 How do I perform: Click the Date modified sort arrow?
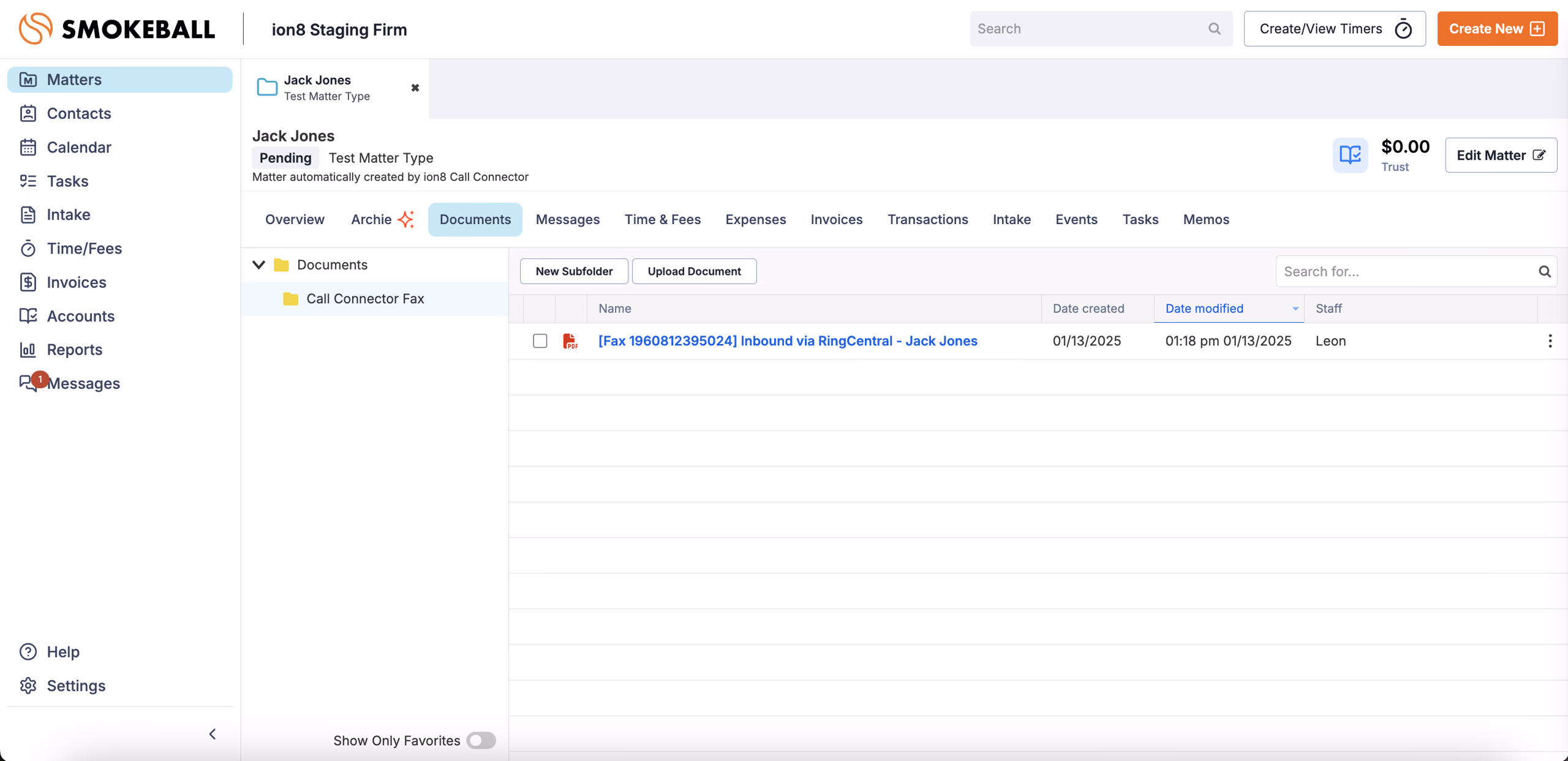(1295, 309)
